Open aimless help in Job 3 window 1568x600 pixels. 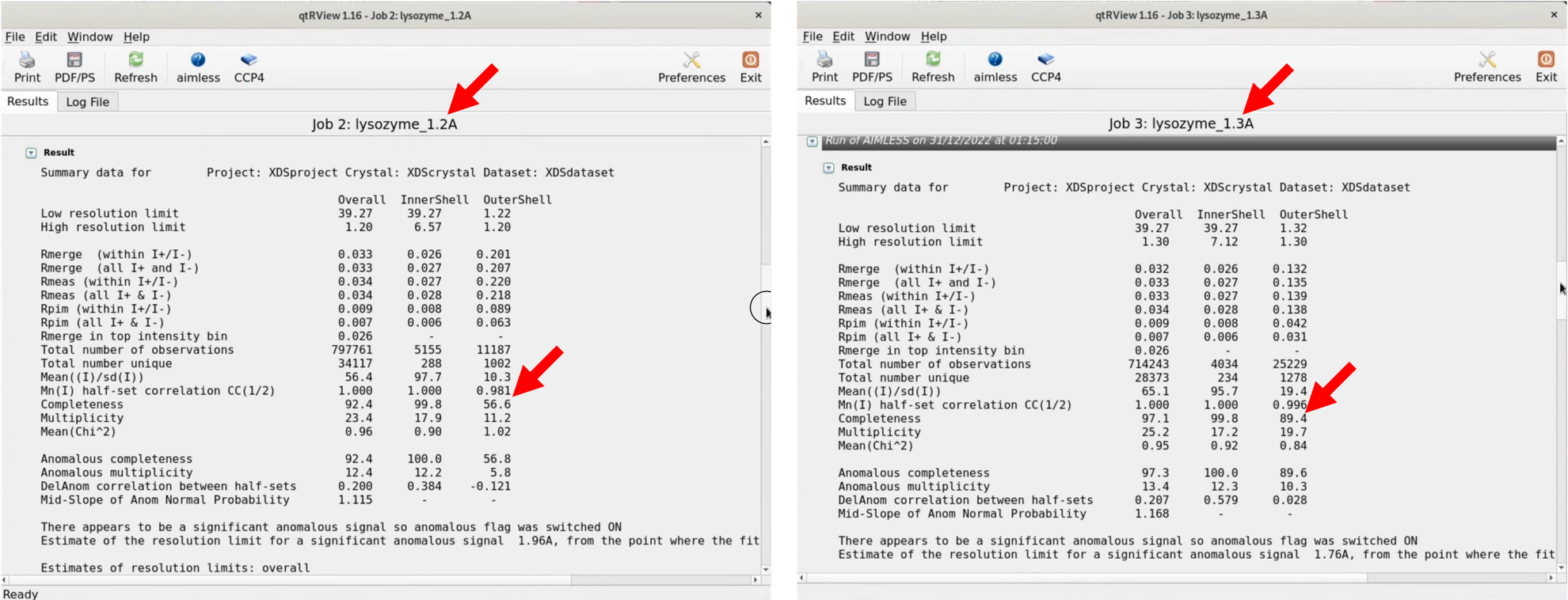995,67
